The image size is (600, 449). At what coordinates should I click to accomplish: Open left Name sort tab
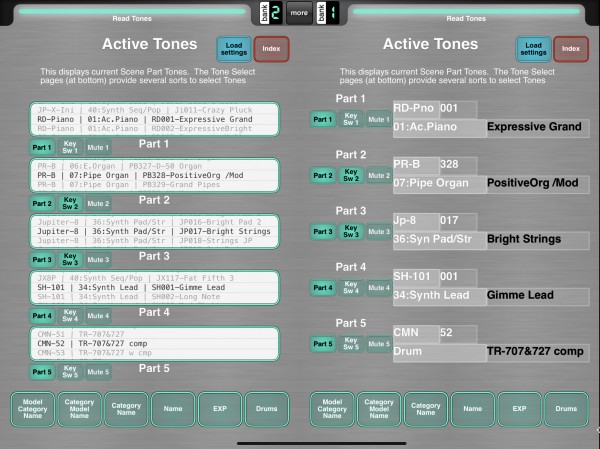(x=173, y=409)
